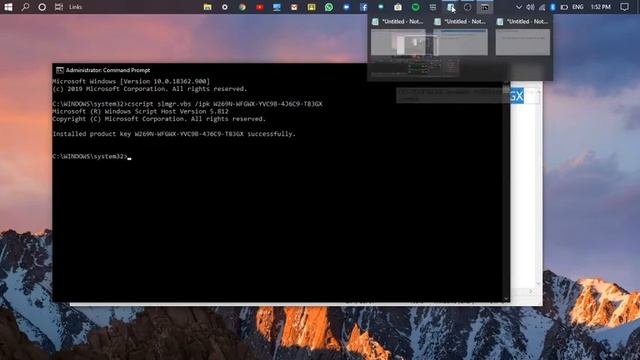The height and width of the screenshot is (360, 640).
Task: Select Notepad preview with single text line
Action: tap(523, 42)
